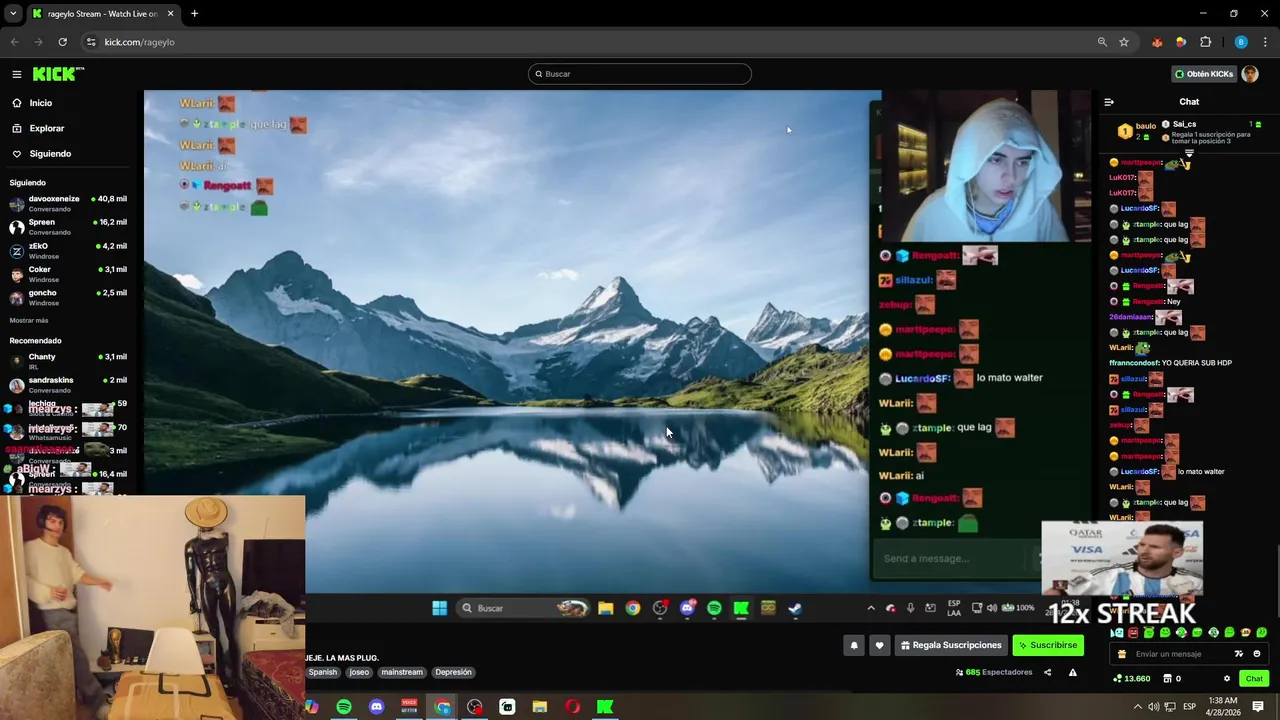Screen dimensions: 1280x720
Task: Open the Kick hamburger menu
Action: tap(17, 74)
